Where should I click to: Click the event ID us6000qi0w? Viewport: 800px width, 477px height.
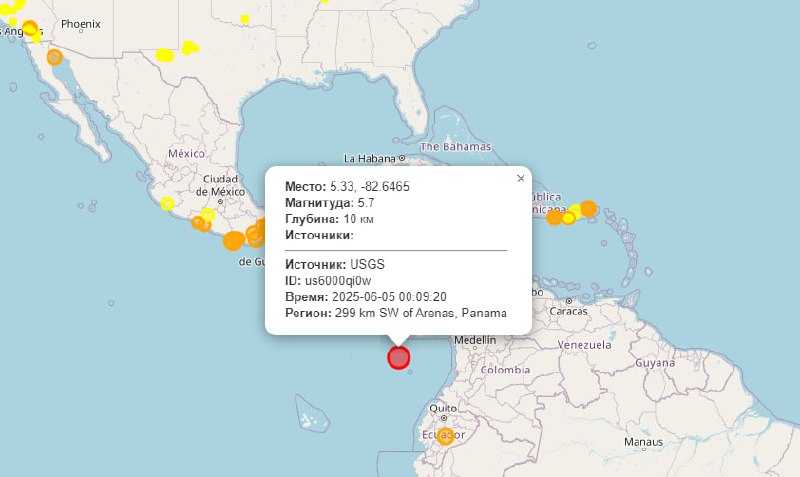click(x=338, y=281)
